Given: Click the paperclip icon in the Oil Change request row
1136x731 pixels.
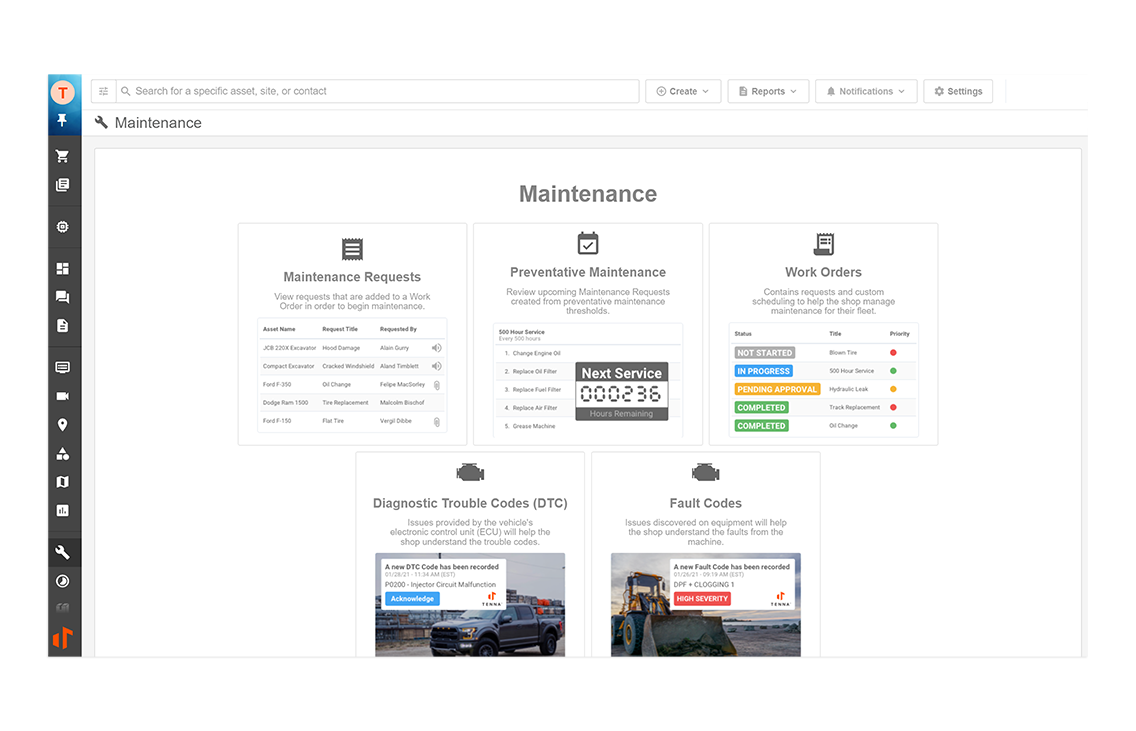Looking at the screenshot, I should point(437,385).
